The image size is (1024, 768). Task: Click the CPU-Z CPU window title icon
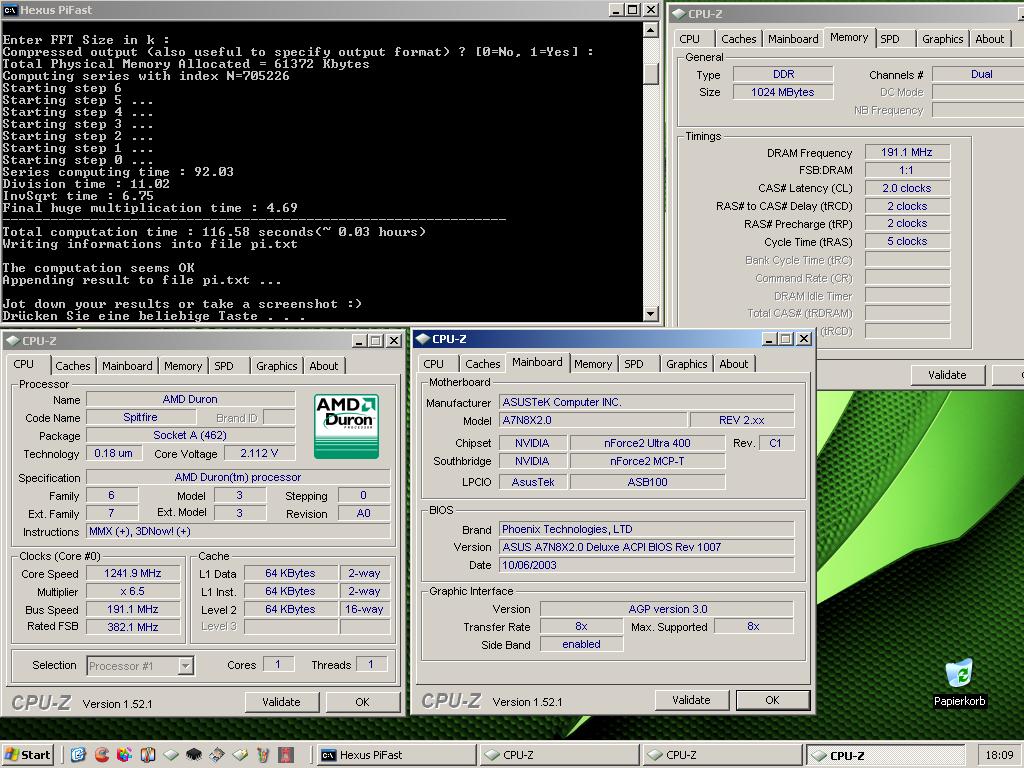tap(12, 341)
